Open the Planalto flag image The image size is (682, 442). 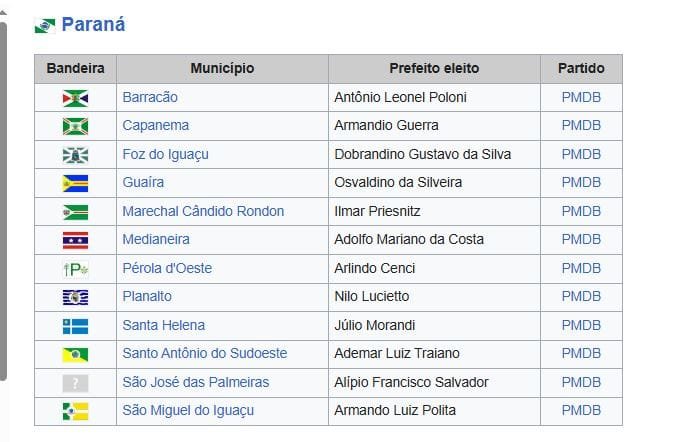click(75, 297)
